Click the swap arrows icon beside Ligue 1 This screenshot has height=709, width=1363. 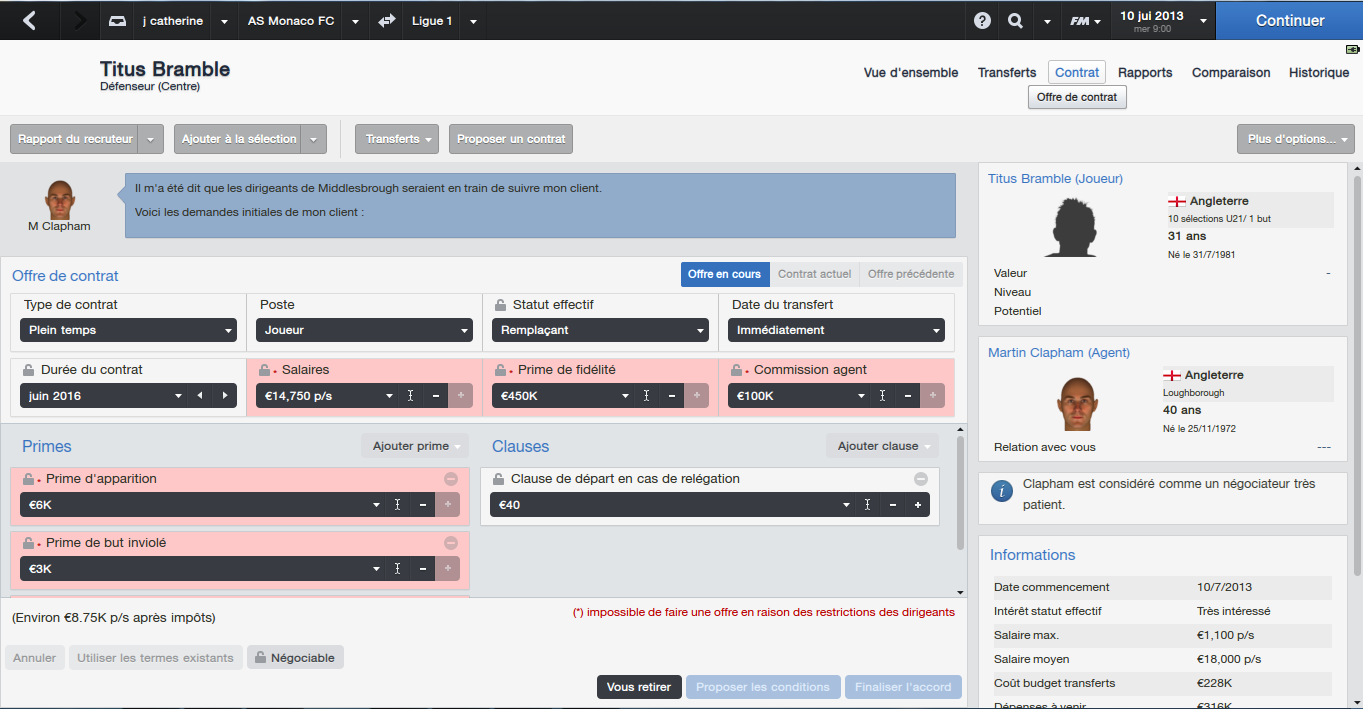[387, 20]
